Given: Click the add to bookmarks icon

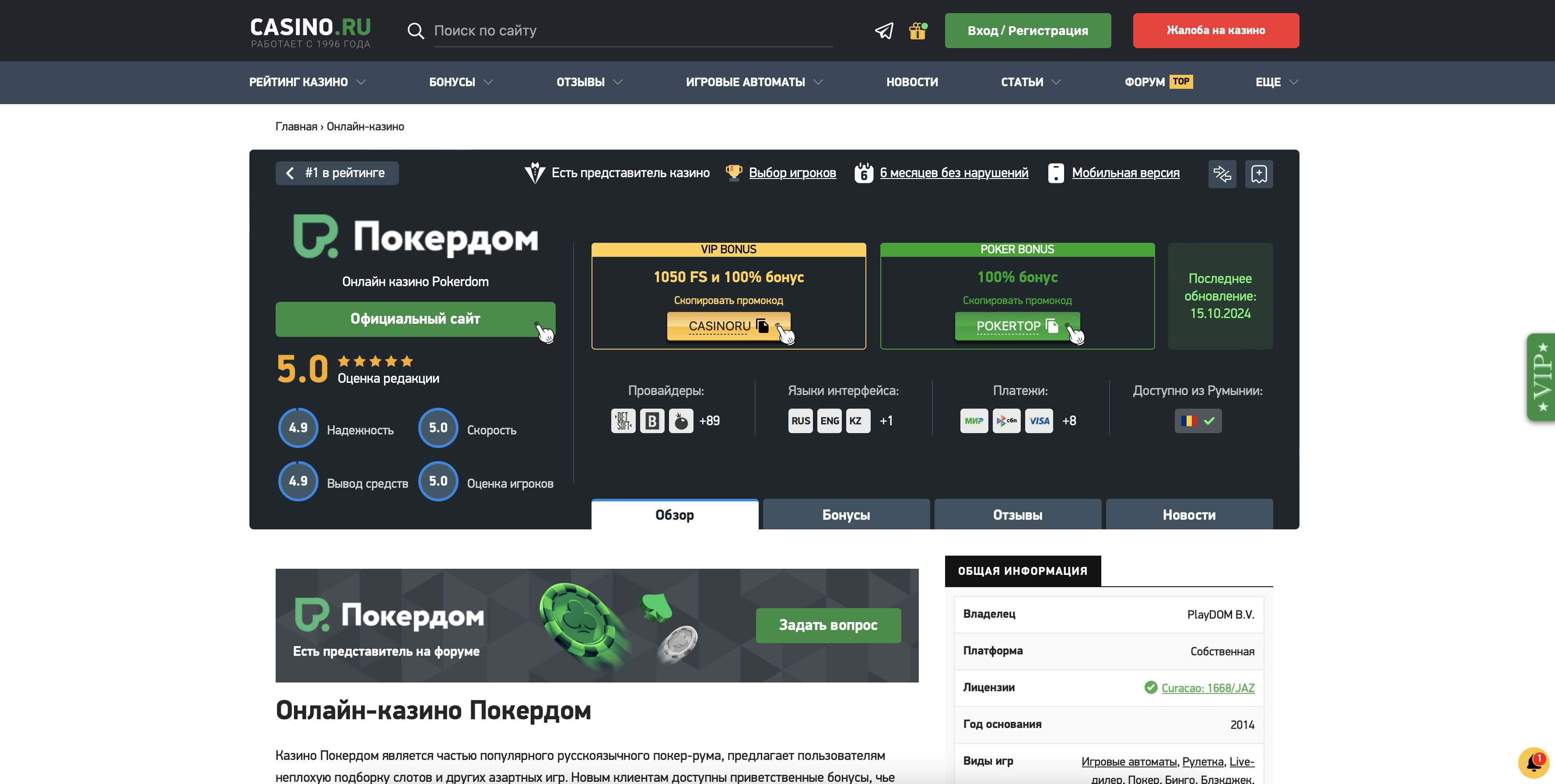Looking at the screenshot, I should pyautogui.click(x=1259, y=174).
